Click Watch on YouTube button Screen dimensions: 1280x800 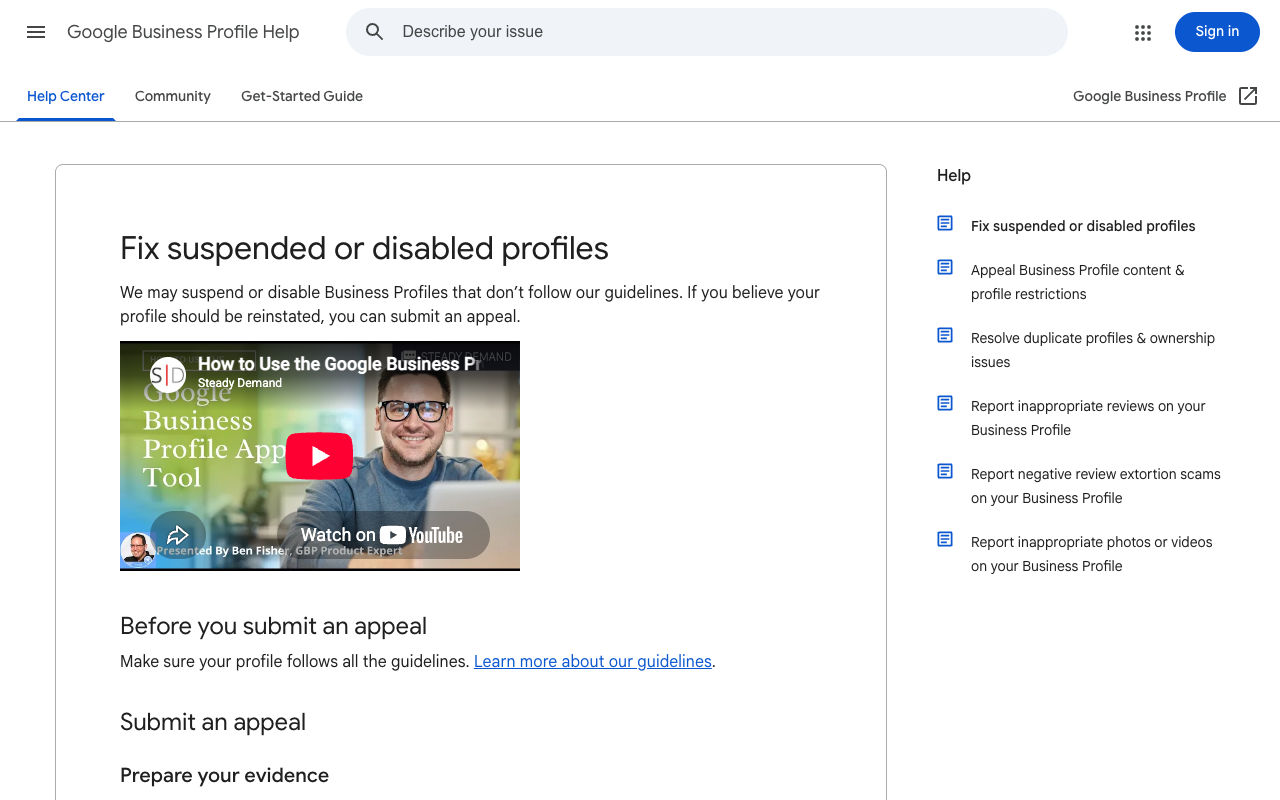point(383,535)
